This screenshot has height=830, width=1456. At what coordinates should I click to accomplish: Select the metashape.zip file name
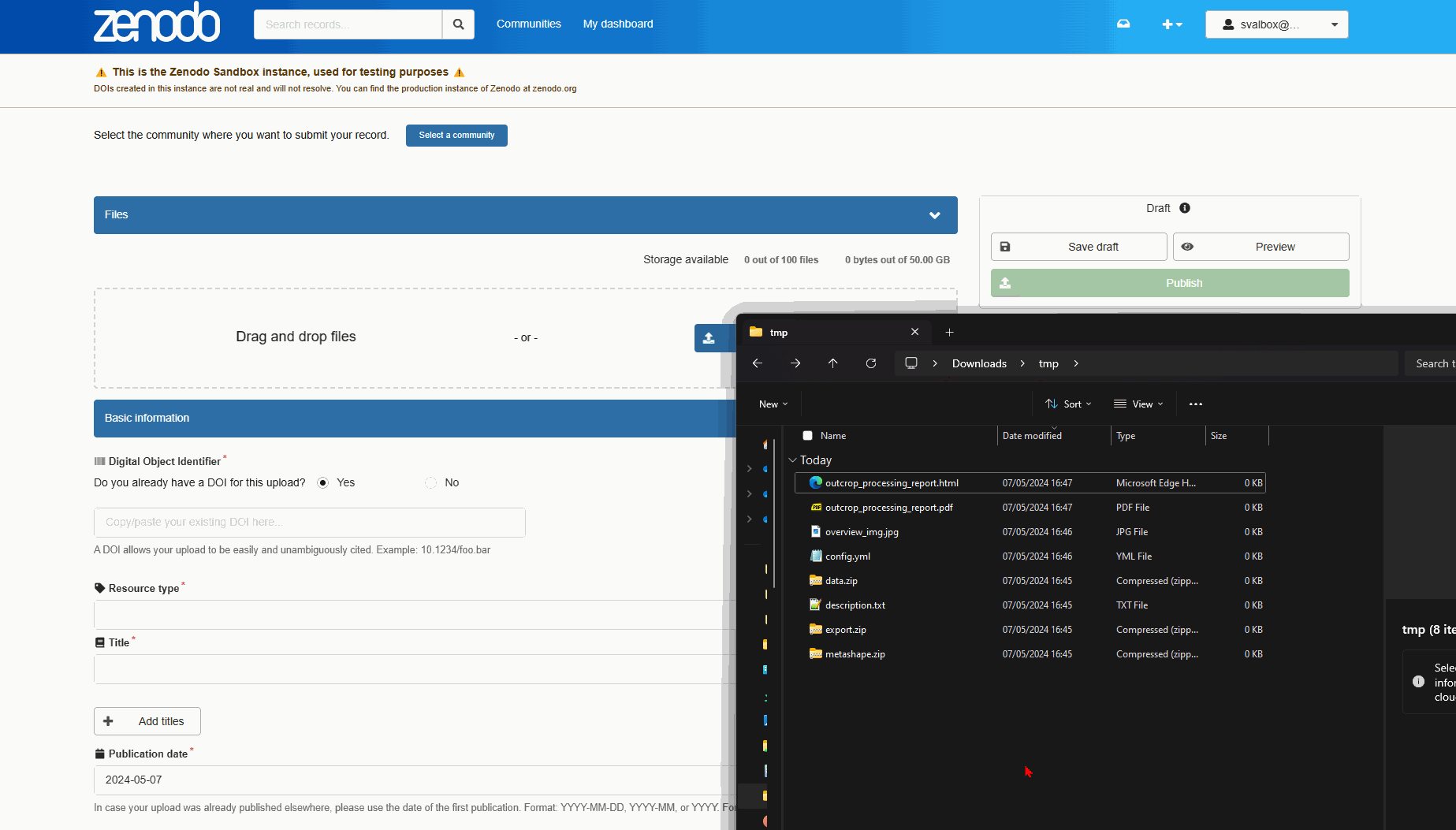pos(855,654)
